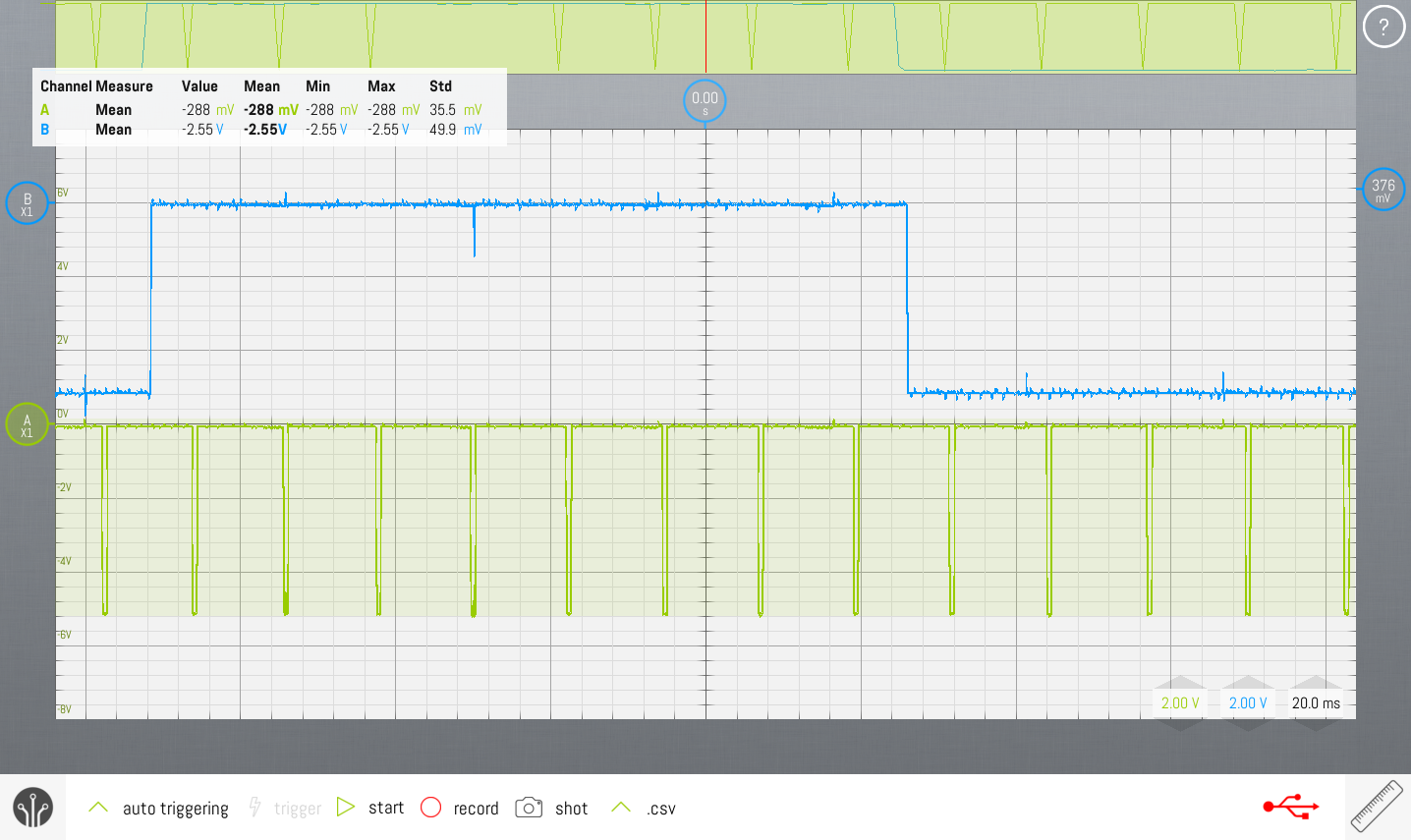Screen dimensions: 1411x840
Task: Open the main menu circuit icon
Action: [x=32, y=808]
